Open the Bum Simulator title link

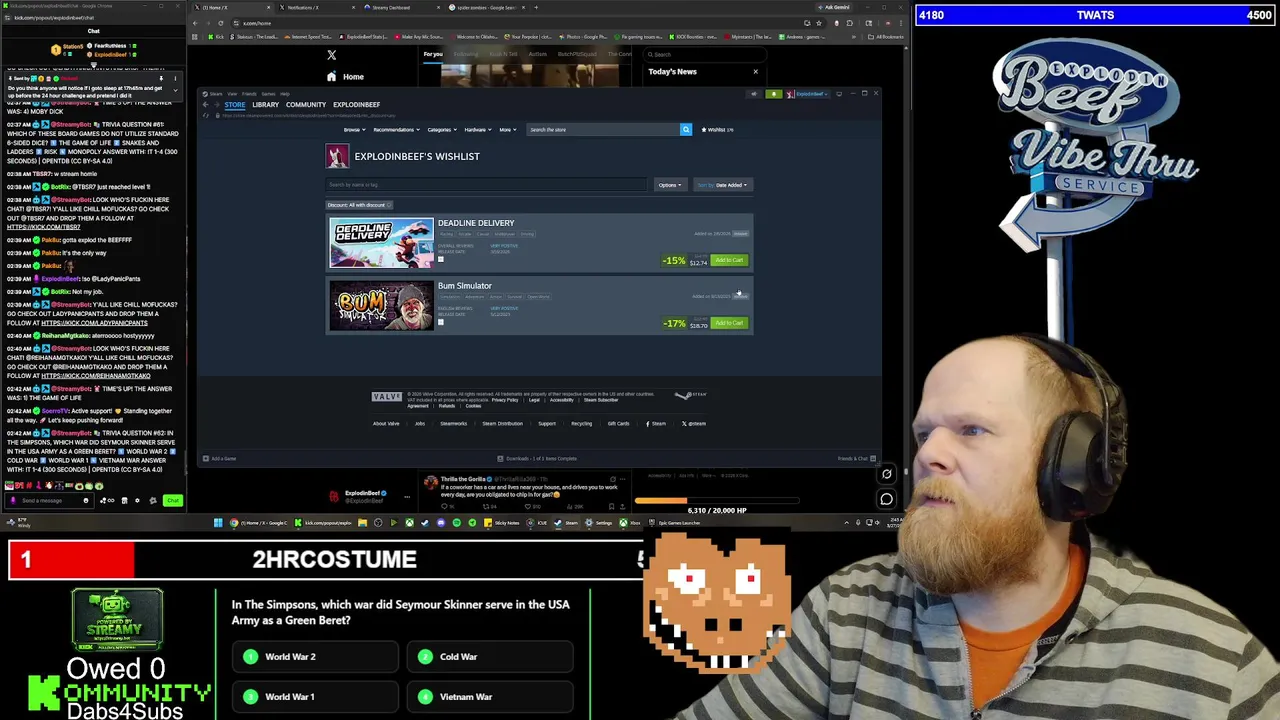pyautogui.click(x=464, y=286)
